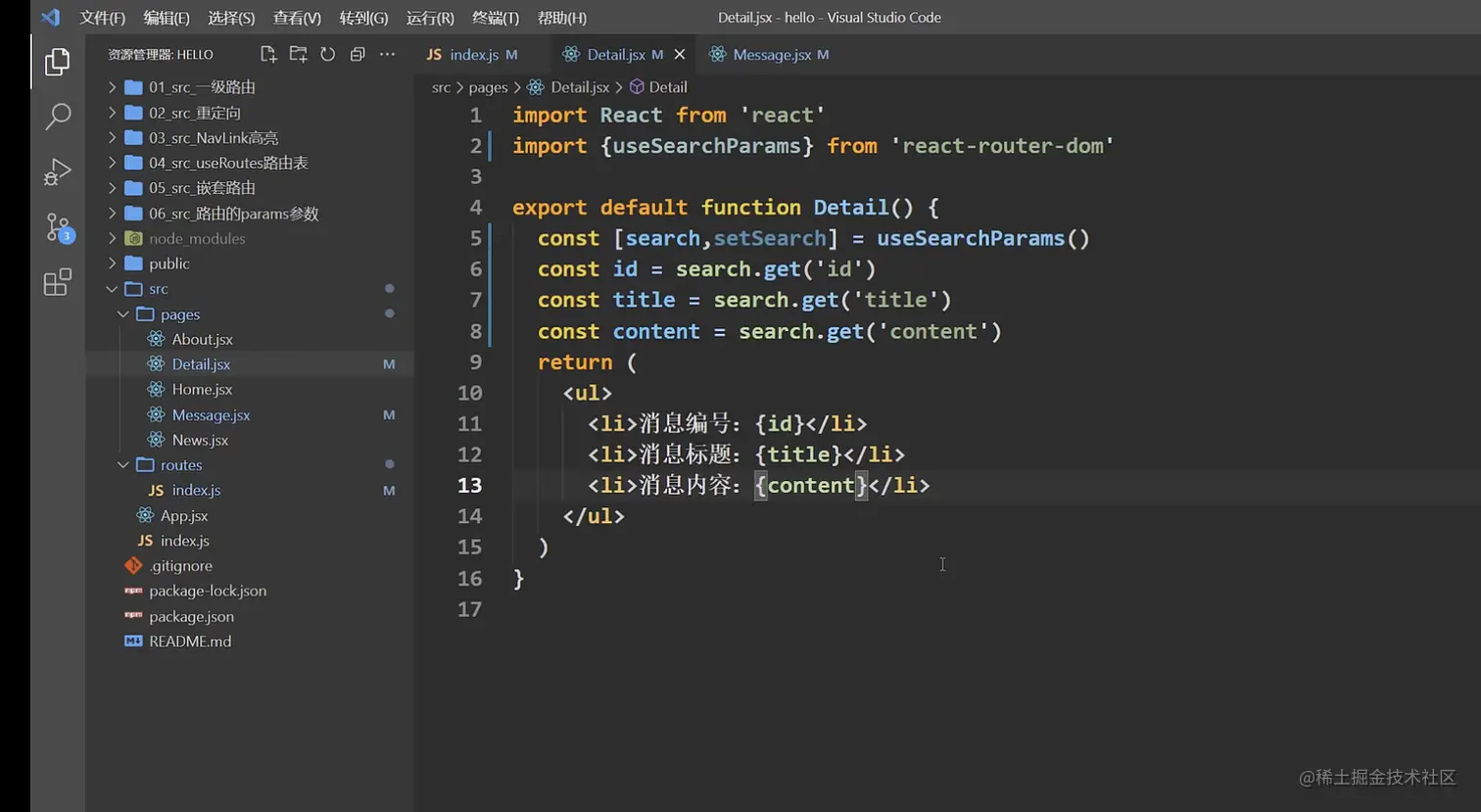This screenshot has height=812, width=1481.
Task: Expand the 06_src_路由的params参数 folder
Action: click(250, 214)
